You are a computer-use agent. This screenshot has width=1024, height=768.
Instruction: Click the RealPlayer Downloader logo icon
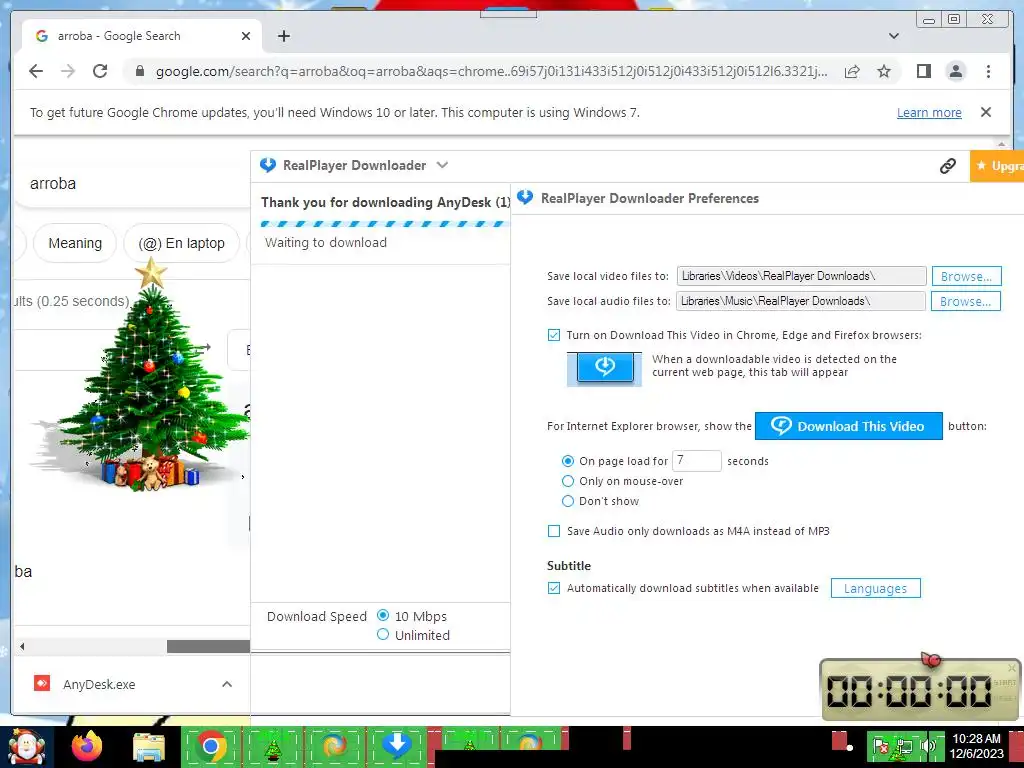[268, 165]
